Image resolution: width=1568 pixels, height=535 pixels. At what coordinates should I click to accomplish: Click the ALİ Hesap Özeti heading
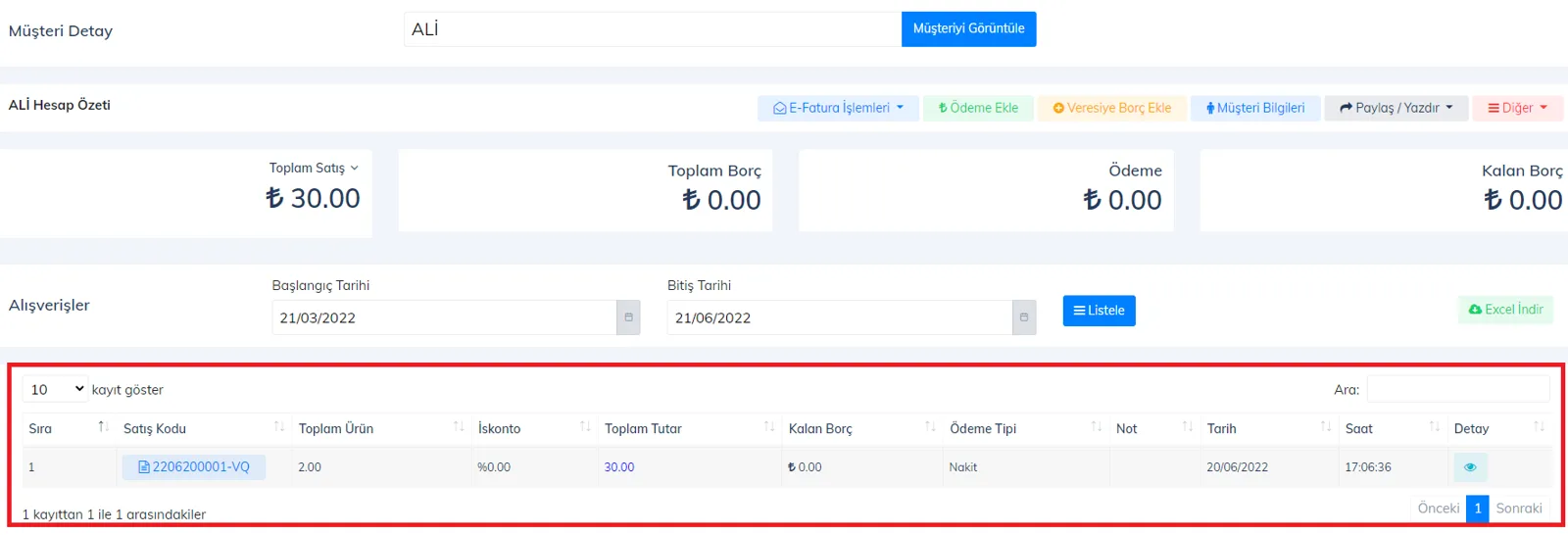[x=60, y=105]
